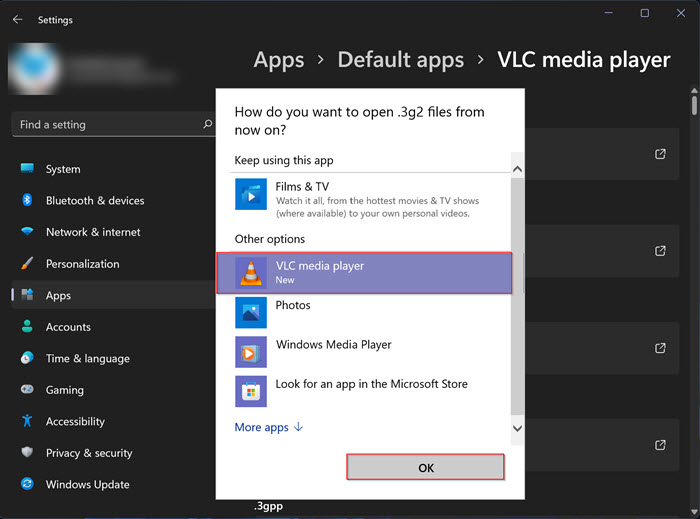Click the Time & language clock icon
The image size is (700, 519).
(27, 358)
